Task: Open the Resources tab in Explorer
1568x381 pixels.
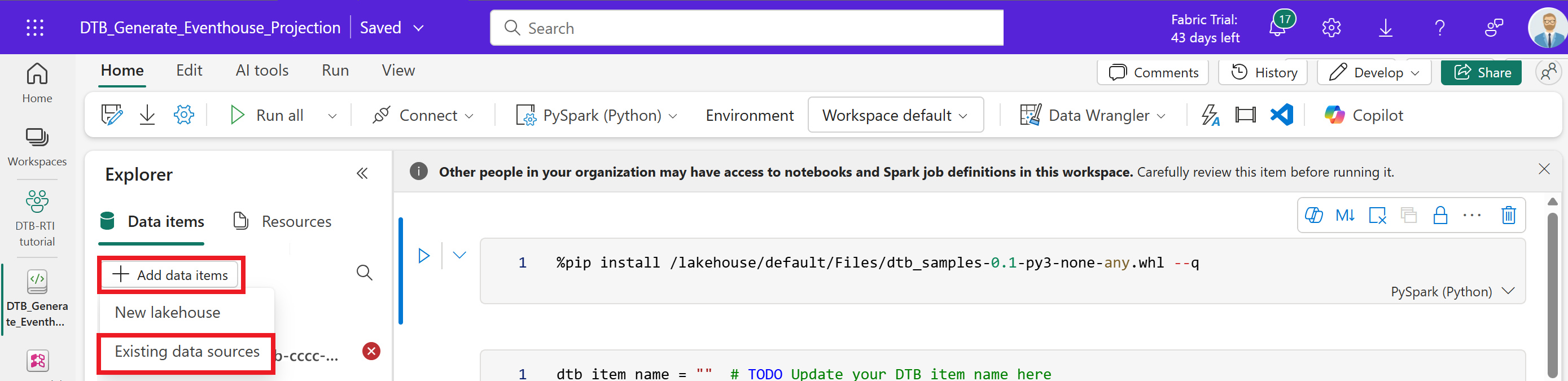Action: (283, 221)
